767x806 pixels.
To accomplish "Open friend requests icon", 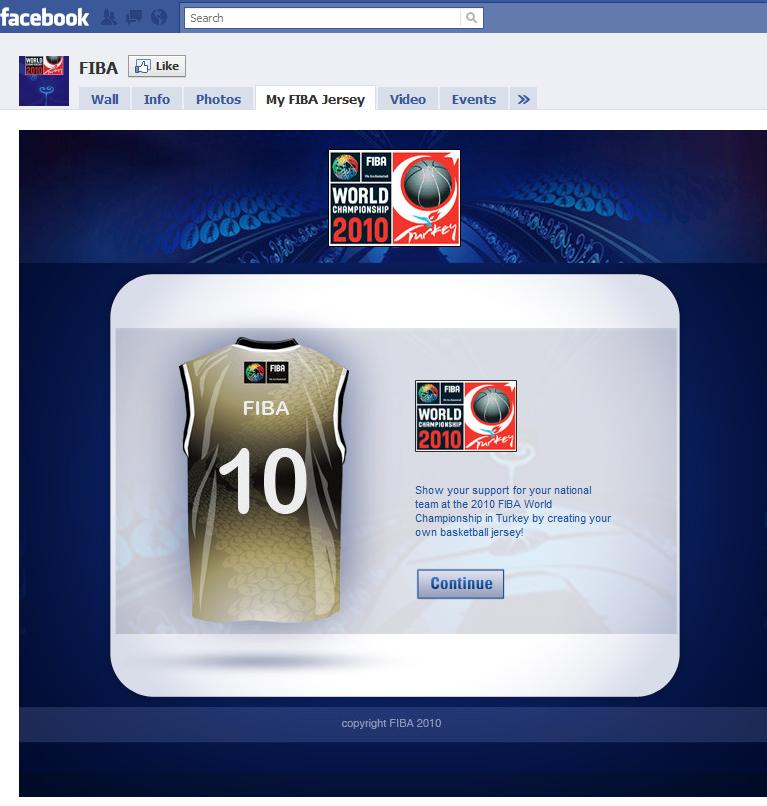I will pyautogui.click(x=108, y=17).
